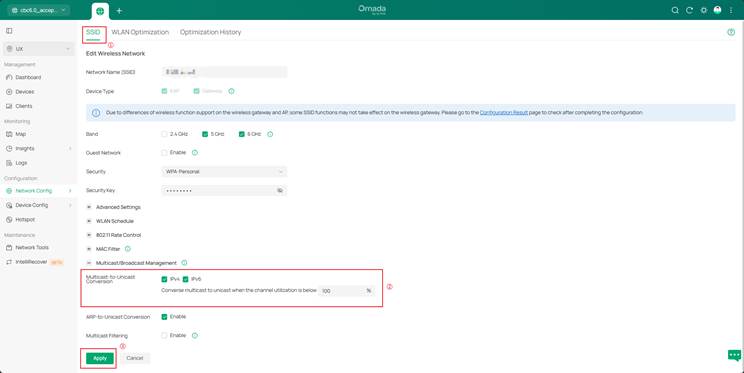Show info about Multicast Filtering
This screenshot has width=744, height=373.
click(x=195, y=336)
